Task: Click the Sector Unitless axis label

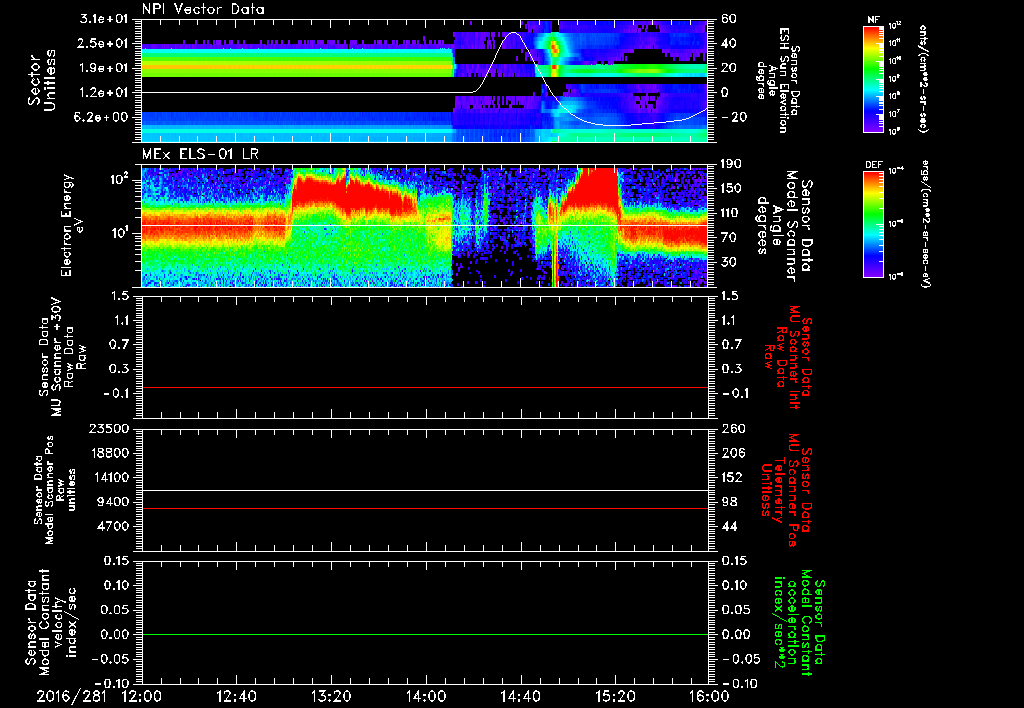Action: pyautogui.click(x=41, y=80)
